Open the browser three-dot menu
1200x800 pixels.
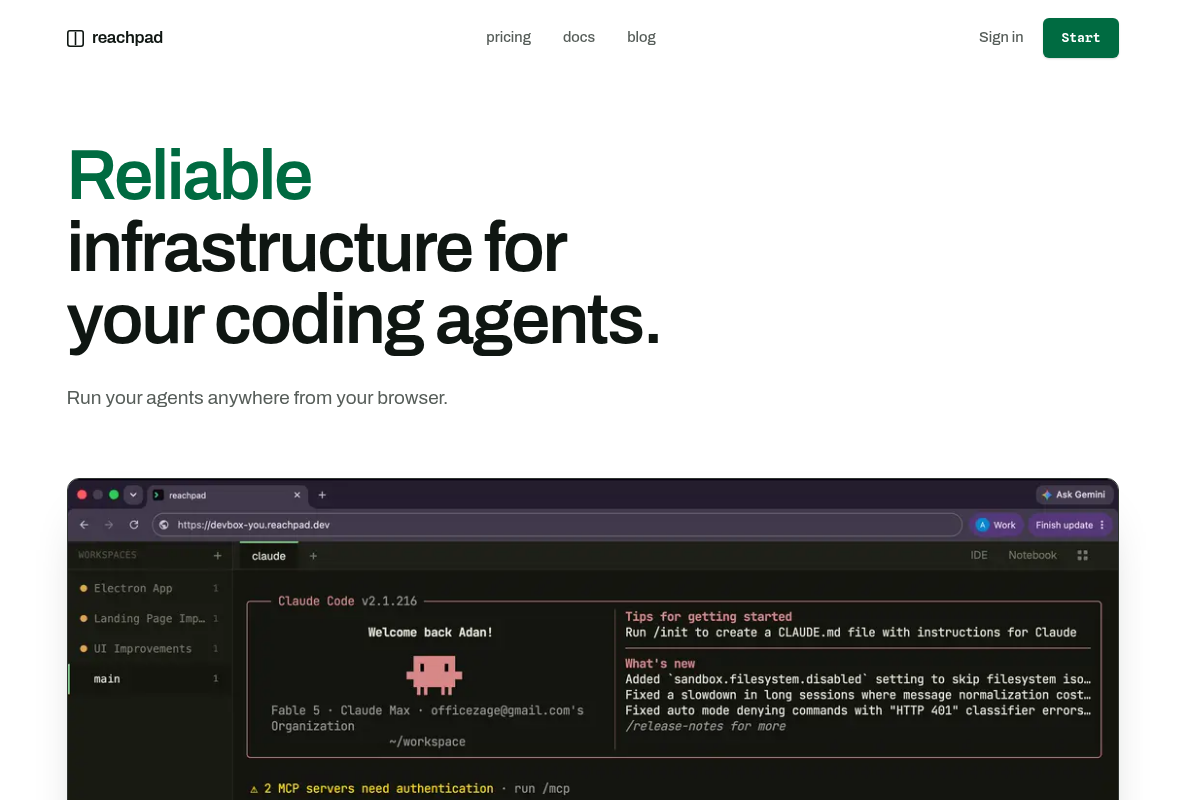(x=1102, y=525)
